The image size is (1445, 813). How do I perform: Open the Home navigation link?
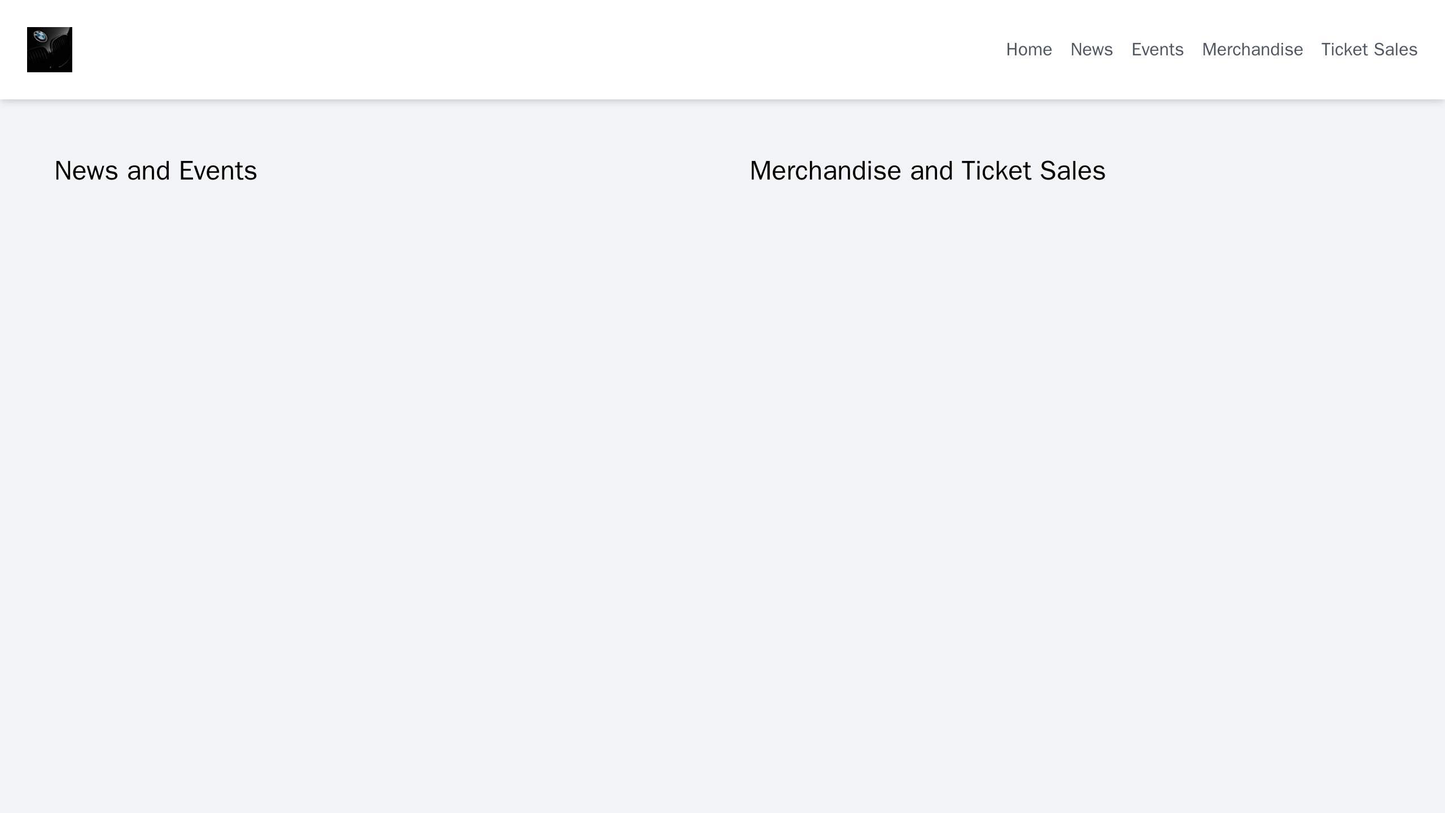1028,50
